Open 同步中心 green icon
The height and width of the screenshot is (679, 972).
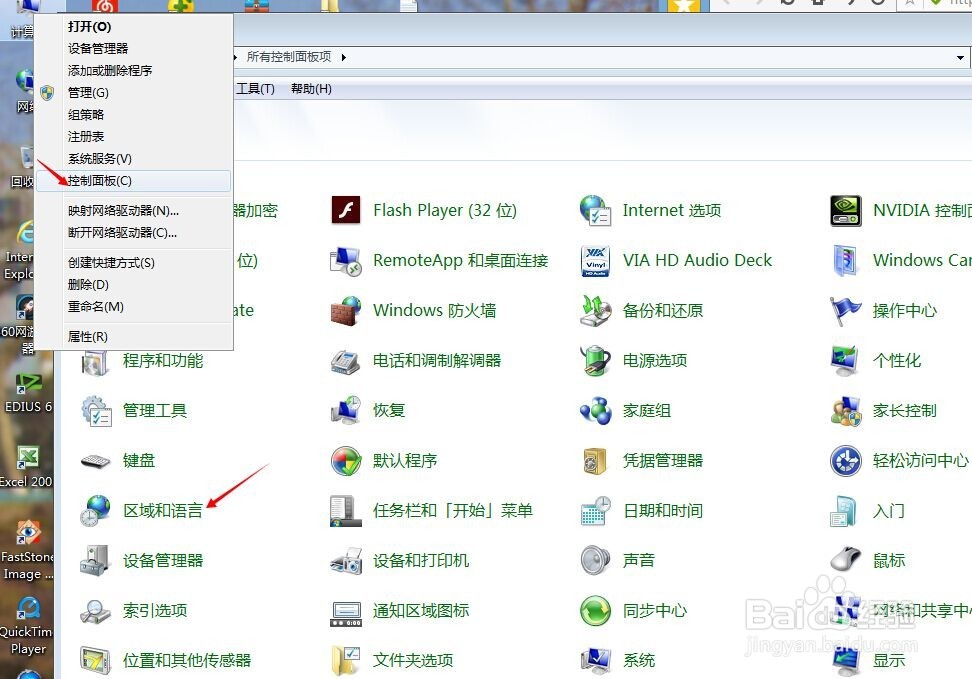595,611
